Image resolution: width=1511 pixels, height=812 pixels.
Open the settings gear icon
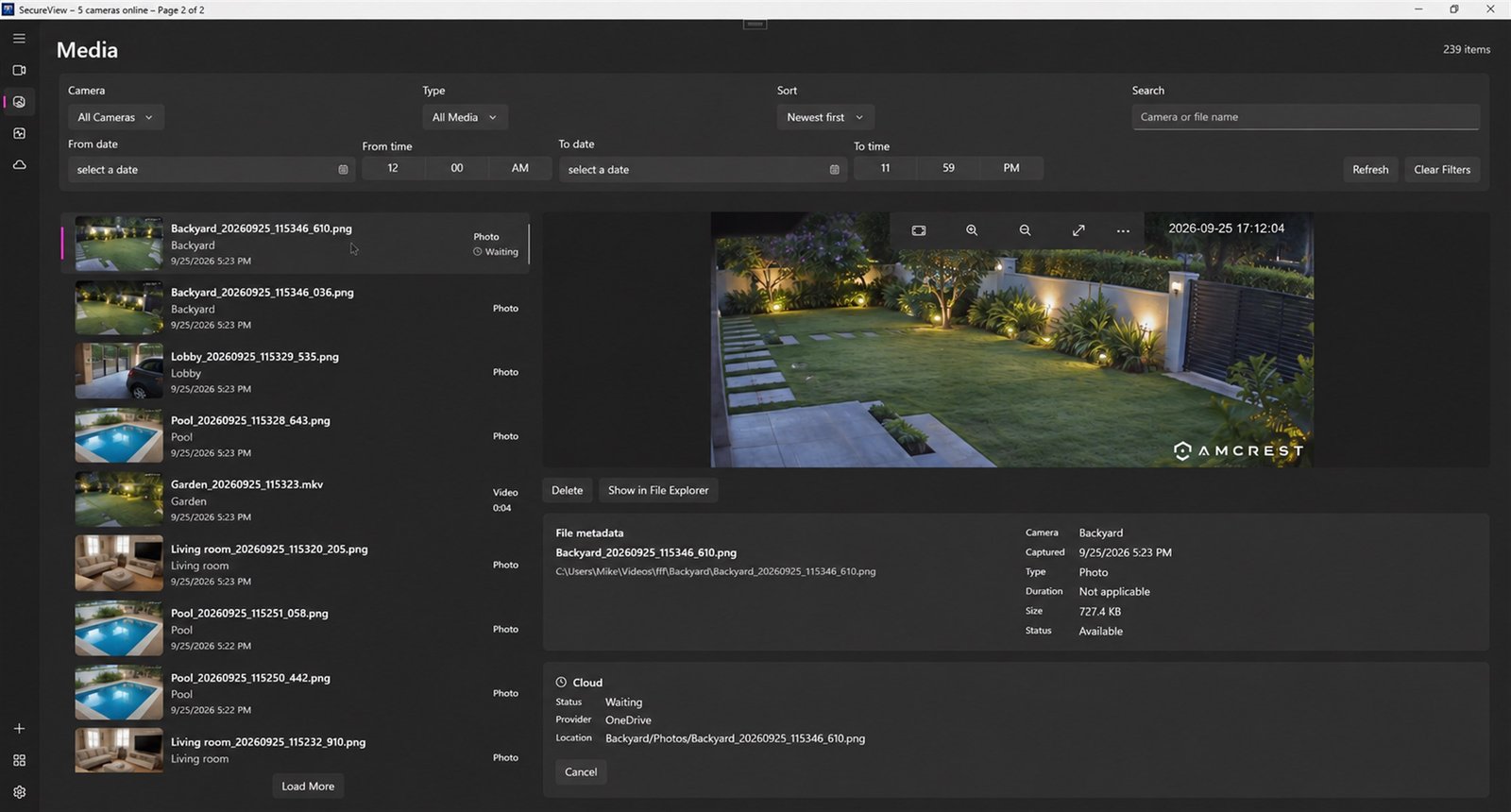(x=19, y=792)
